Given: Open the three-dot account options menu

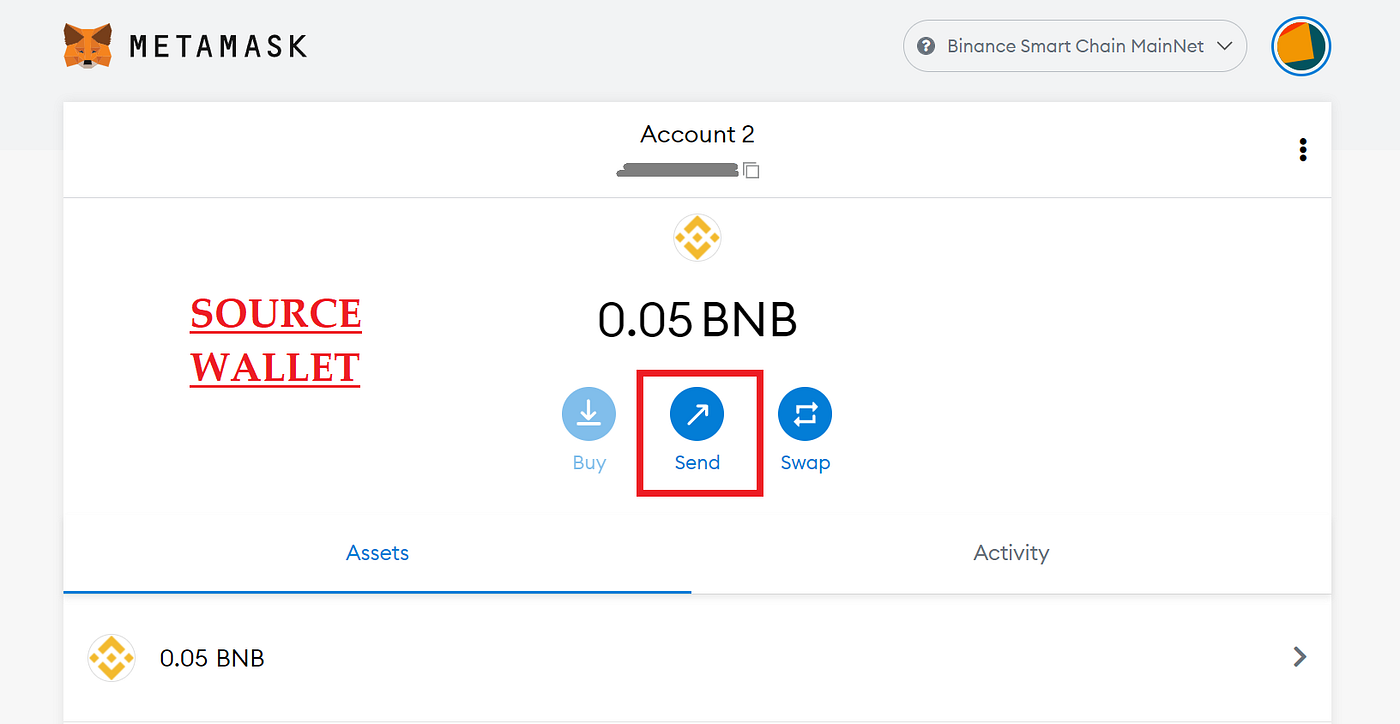Looking at the screenshot, I should click(x=1302, y=150).
